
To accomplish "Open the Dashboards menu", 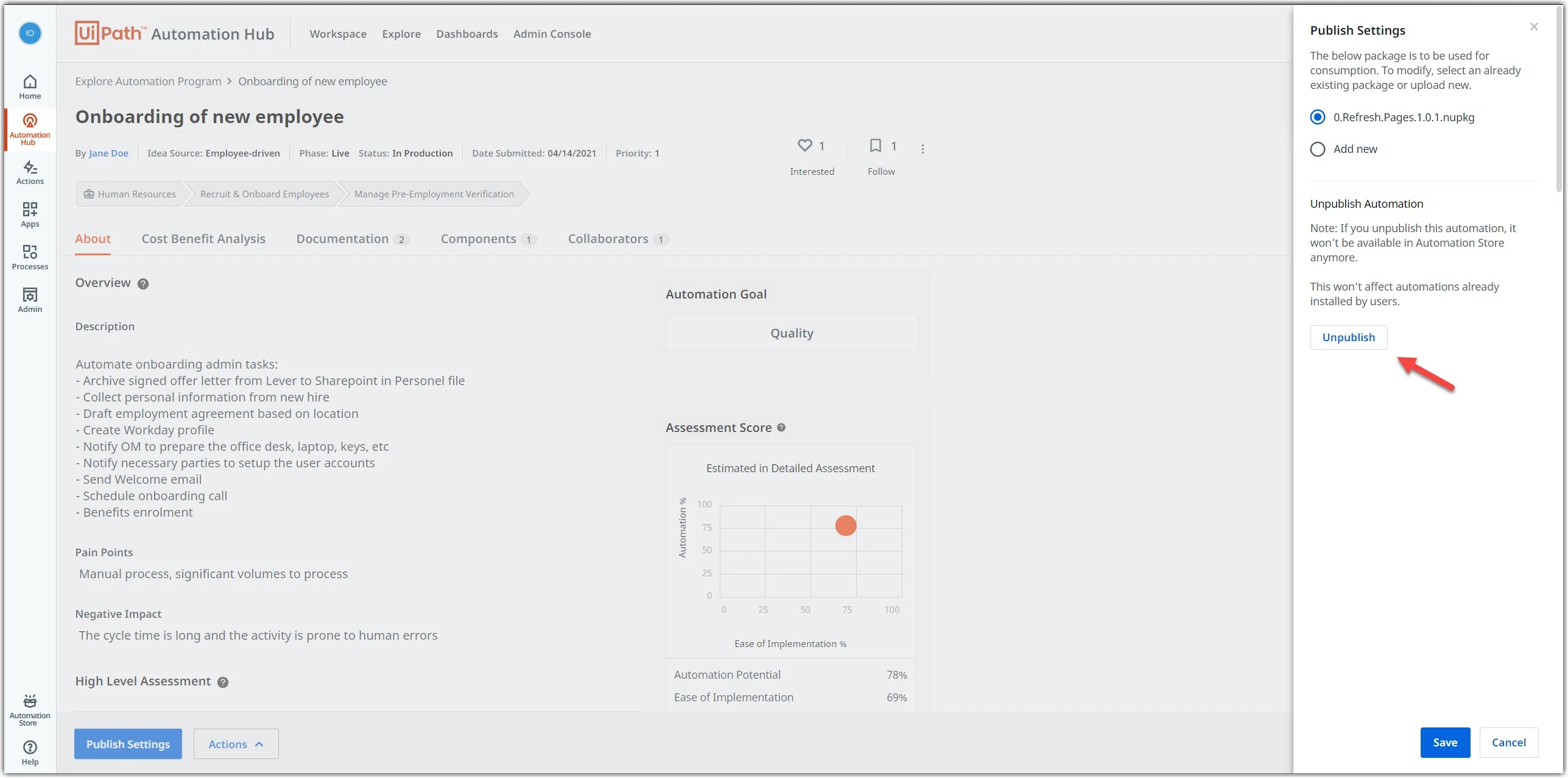I will 467,34.
